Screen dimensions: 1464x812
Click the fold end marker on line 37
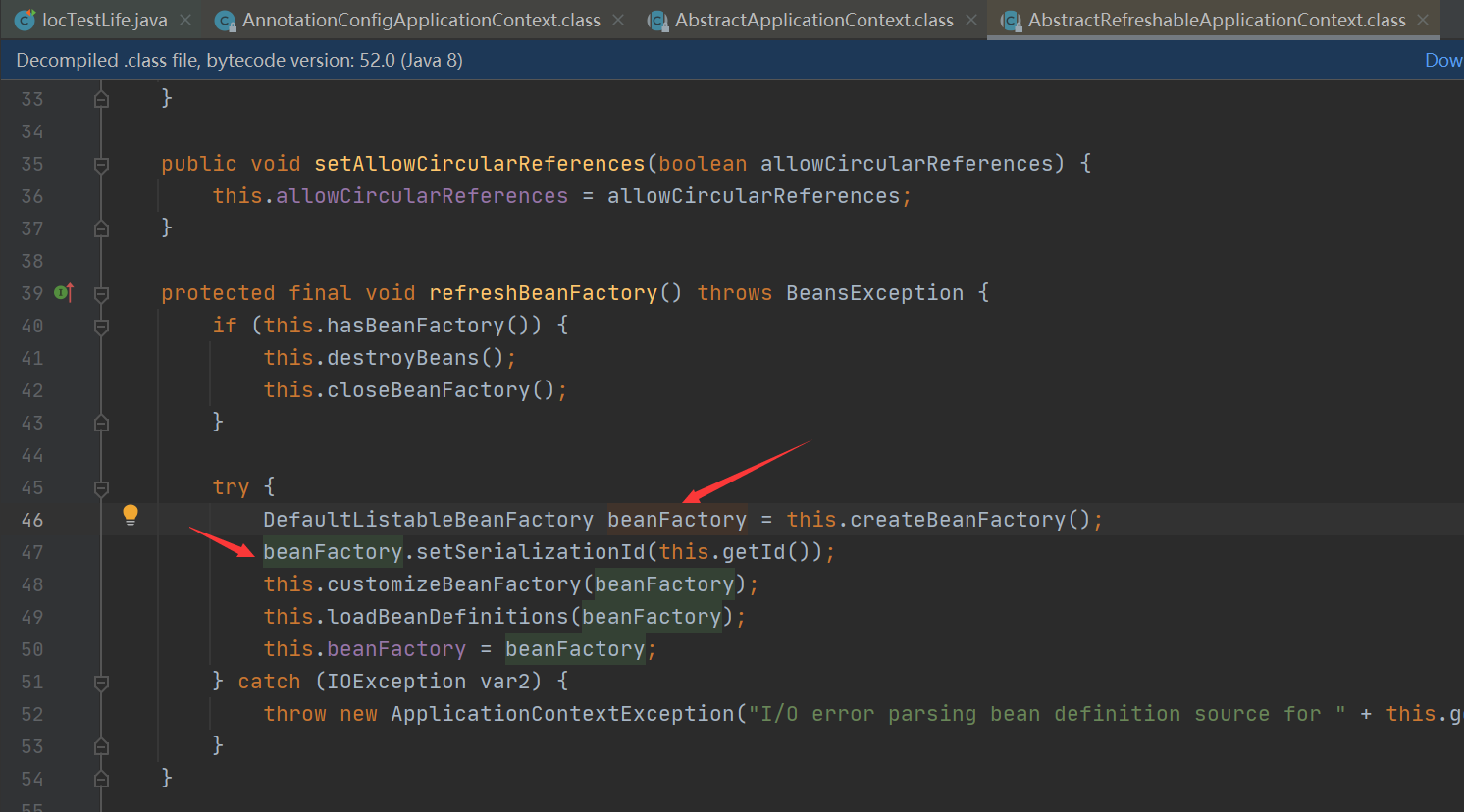click(101, 228)
